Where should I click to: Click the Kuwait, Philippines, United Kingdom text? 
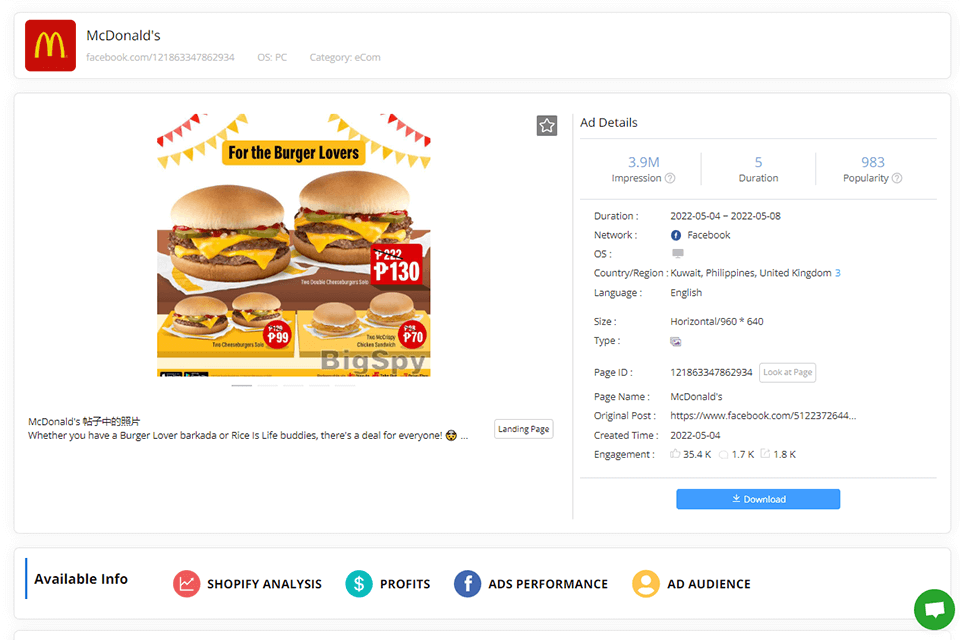point(751,273)
